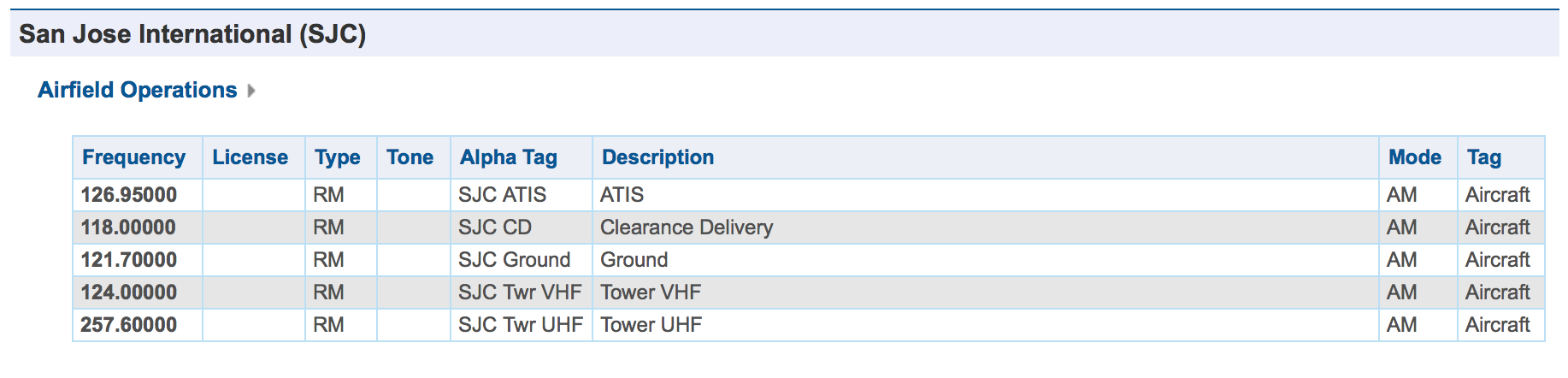Click the Mode column header
The height and width of the screenshot is (378, 1568).
(x=1414, y=157)
